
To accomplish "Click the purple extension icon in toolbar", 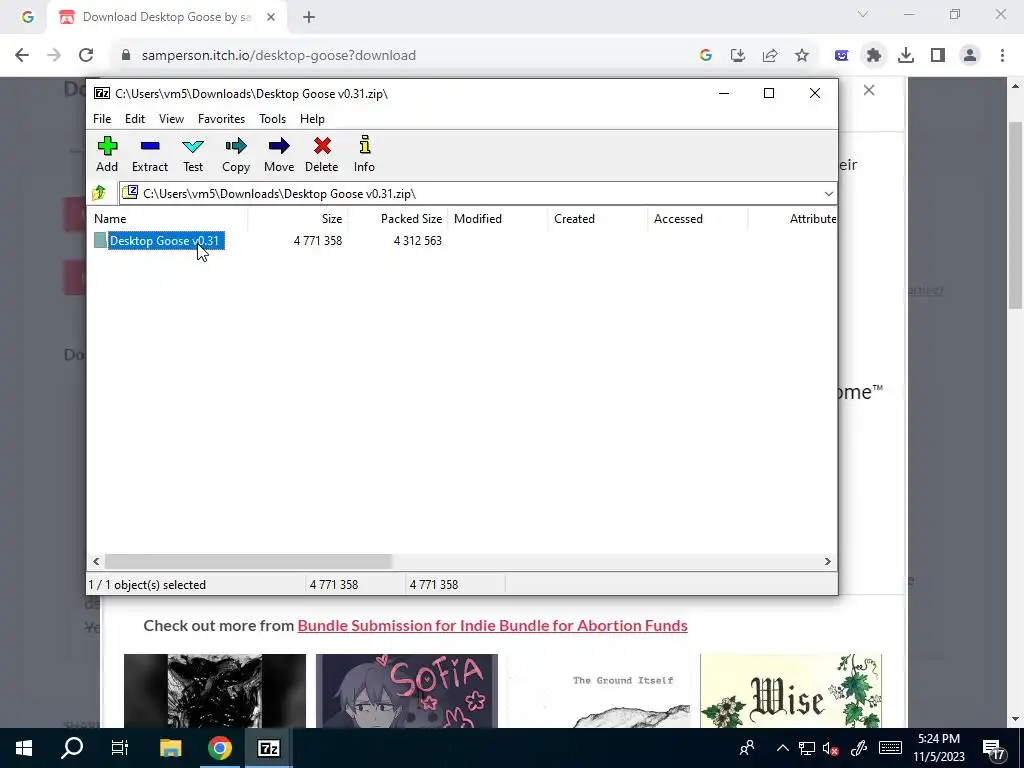I will (x=842, y=56).
